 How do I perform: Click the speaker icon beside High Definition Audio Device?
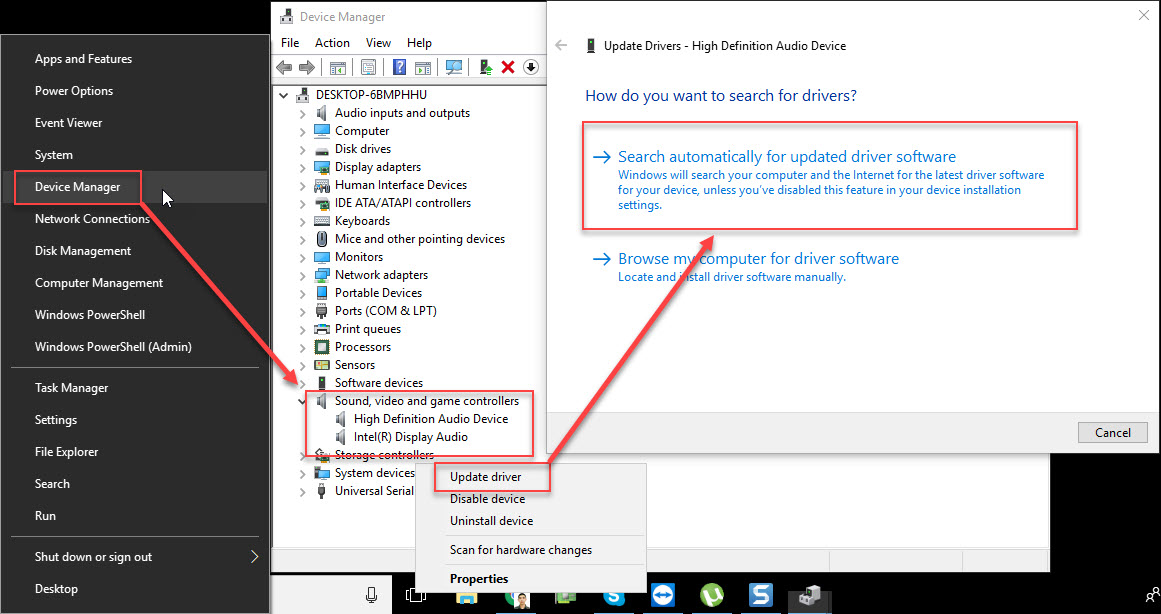341,419
